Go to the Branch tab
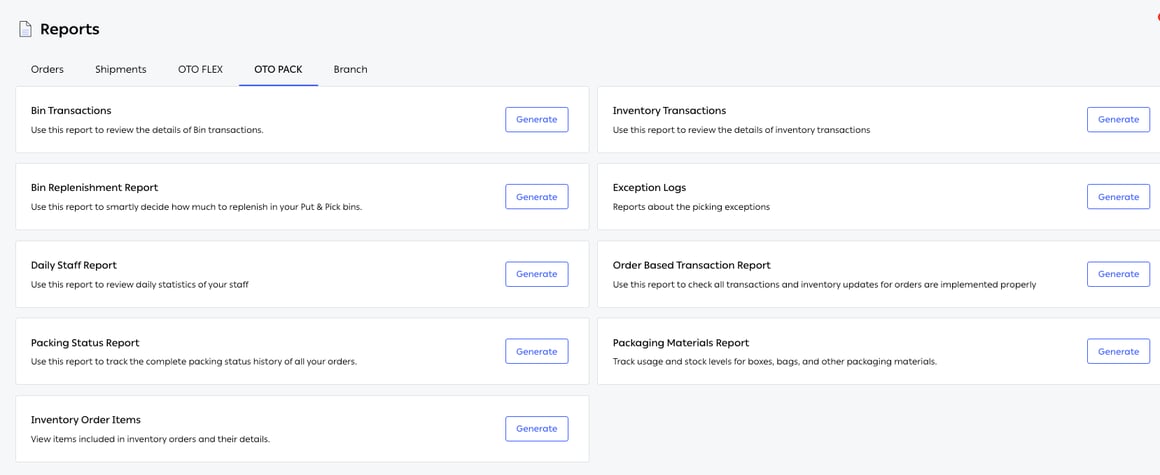Viewport: 1160px width, 475px height. (x=351, y=70)
